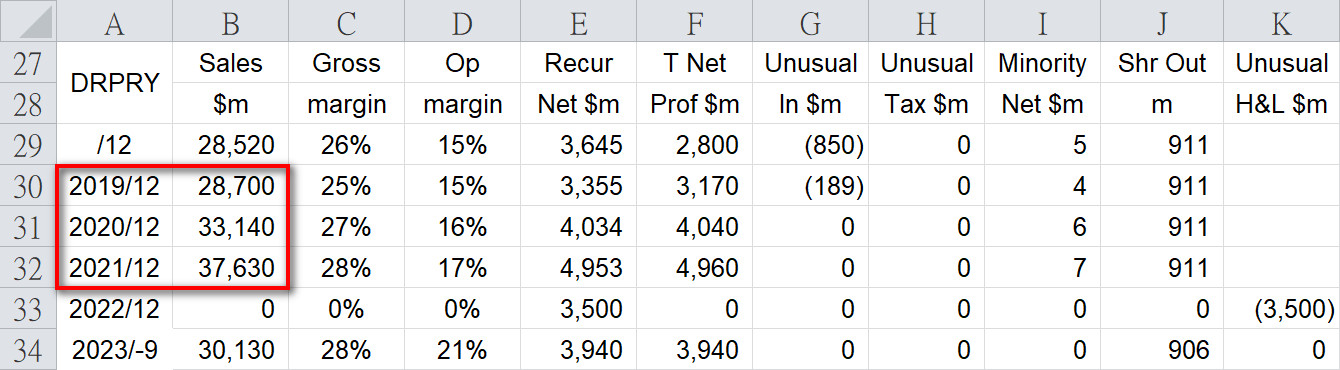This screenshot has height=370, width=1340.
Task: Click the net profit 4,960 cell
Action: [694, 267]
